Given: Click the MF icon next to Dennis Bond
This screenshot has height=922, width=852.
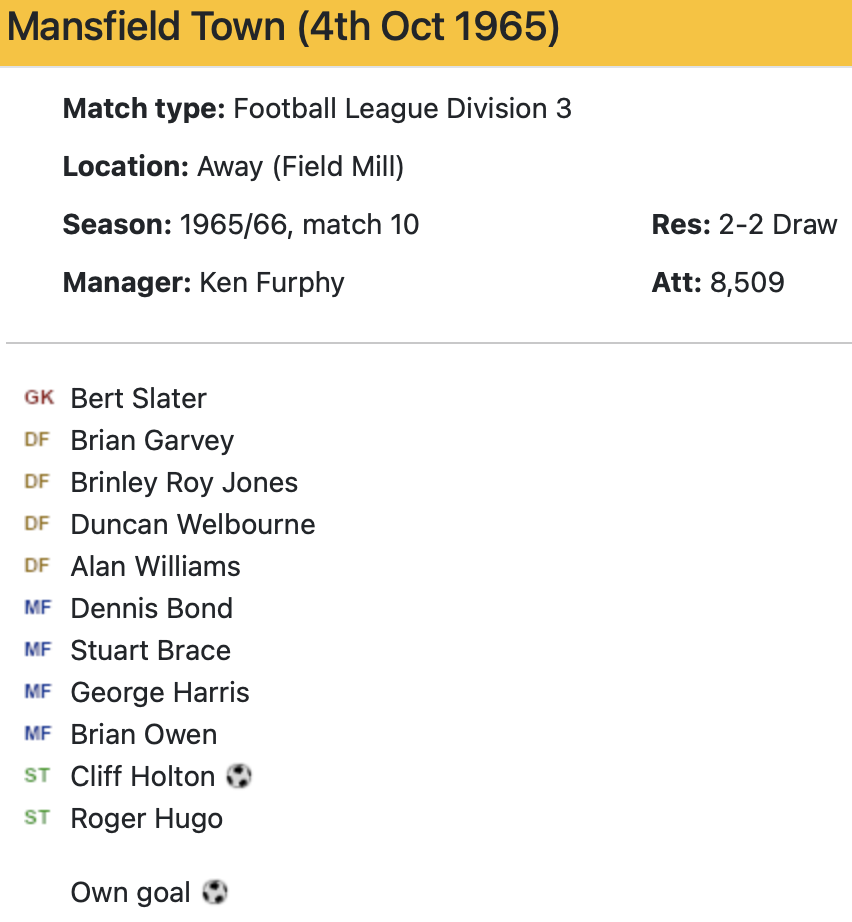Looking at the screenshot, I should point(37,608).
